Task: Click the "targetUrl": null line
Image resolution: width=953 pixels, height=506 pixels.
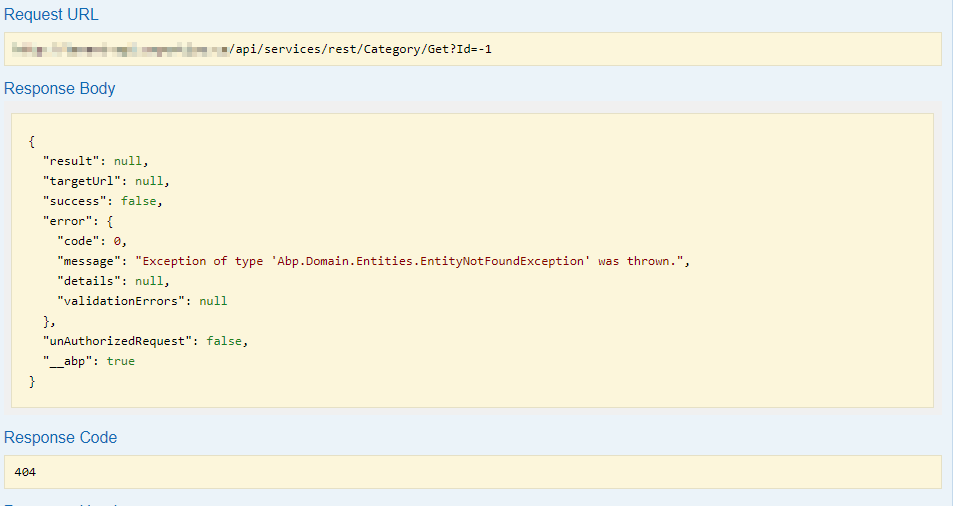Action: tap(106, 181)
